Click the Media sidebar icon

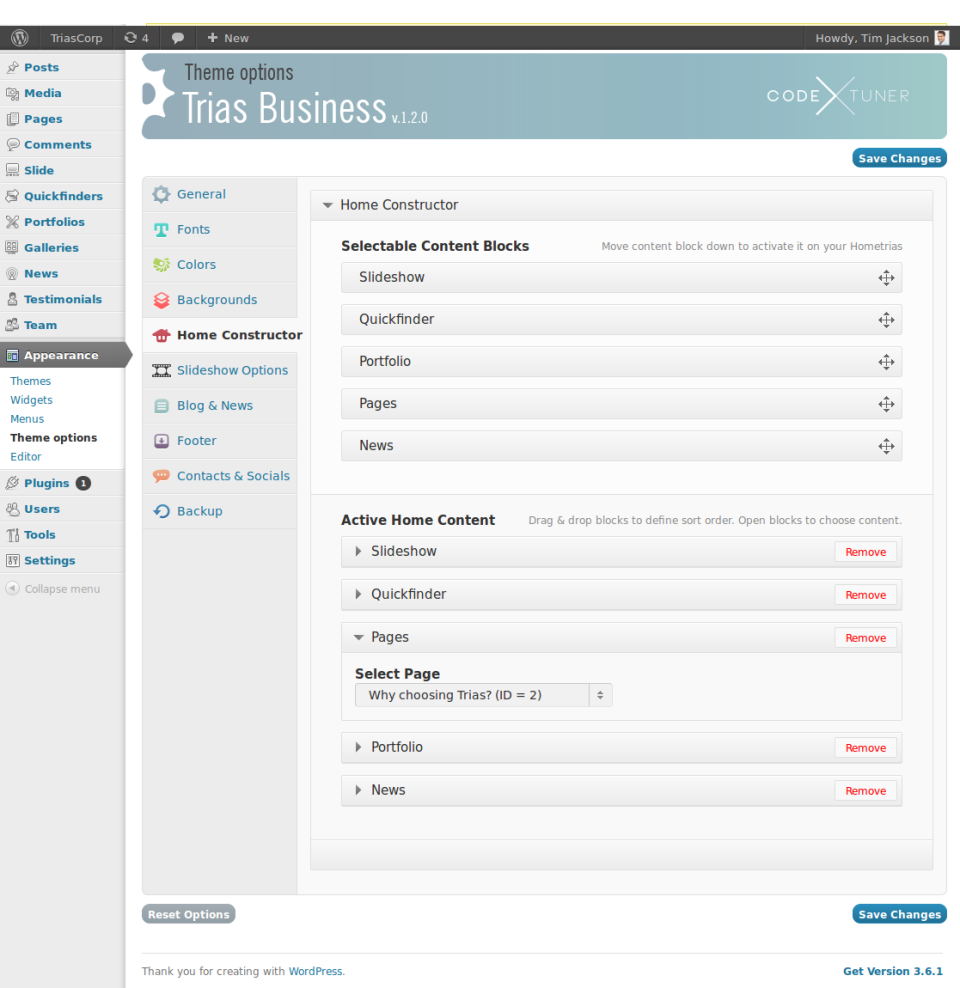point(12,93)
